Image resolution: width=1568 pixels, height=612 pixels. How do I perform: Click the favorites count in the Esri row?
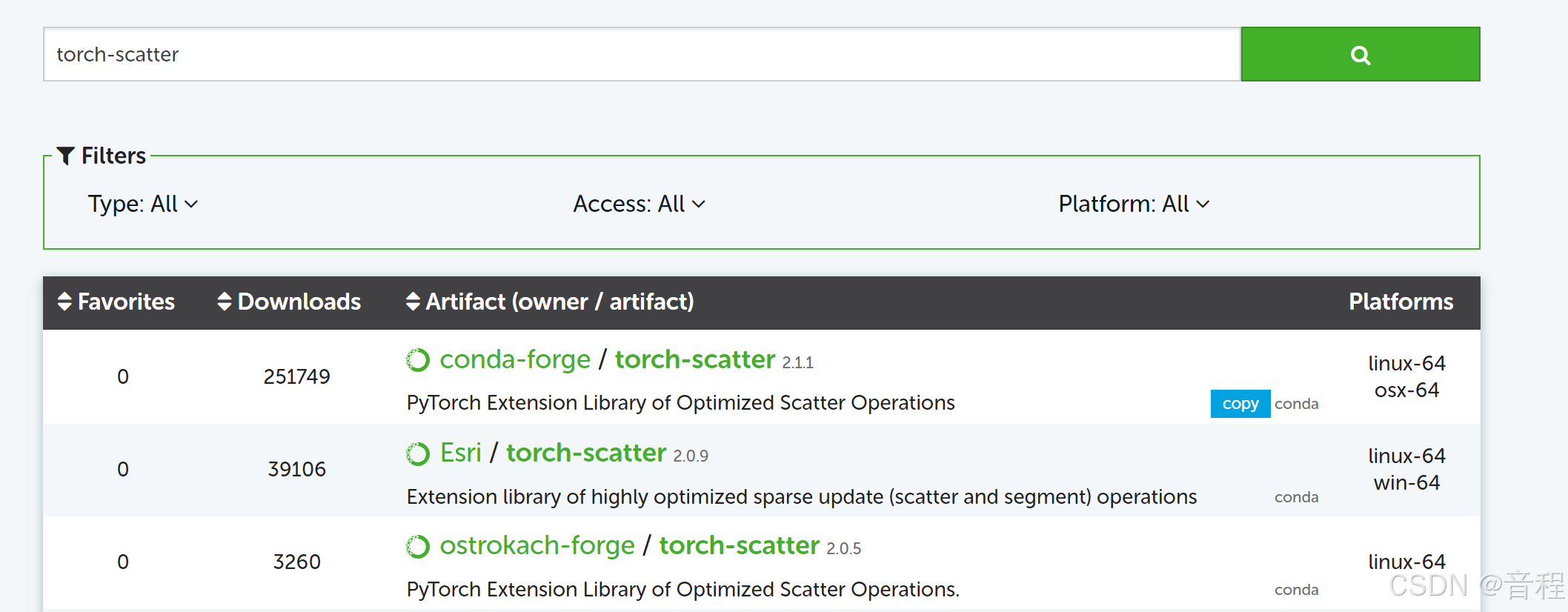[x=123, y=469]
